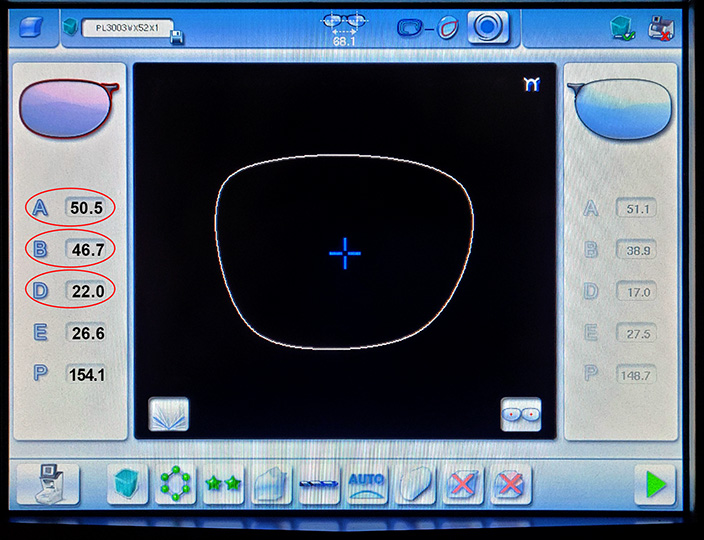The height and width of the screenshot is (540, 704).
Task: Select the concentric circle centering mode button
Action: pos(488,28)
